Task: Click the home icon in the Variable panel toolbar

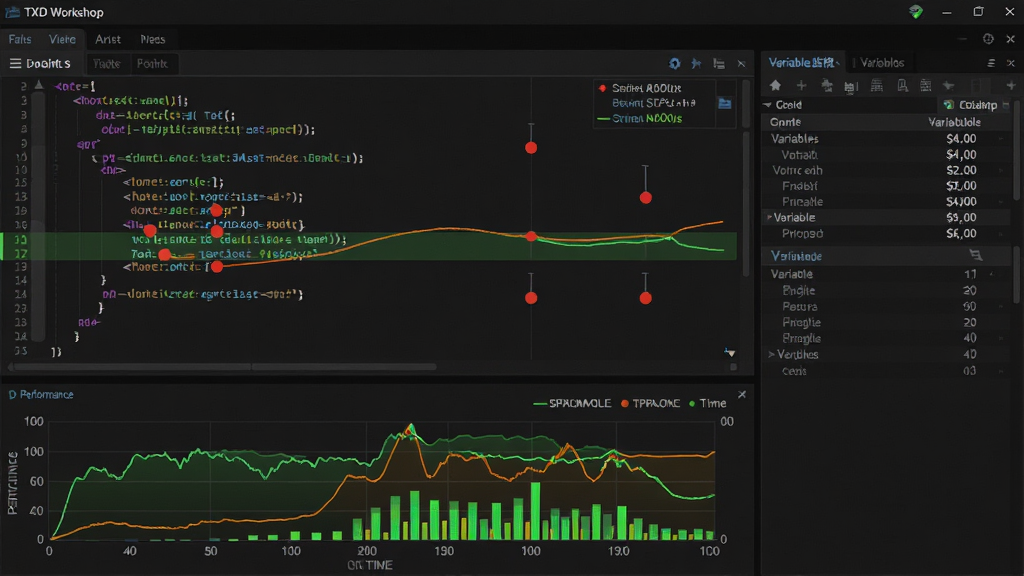Action: coord(775,86)
